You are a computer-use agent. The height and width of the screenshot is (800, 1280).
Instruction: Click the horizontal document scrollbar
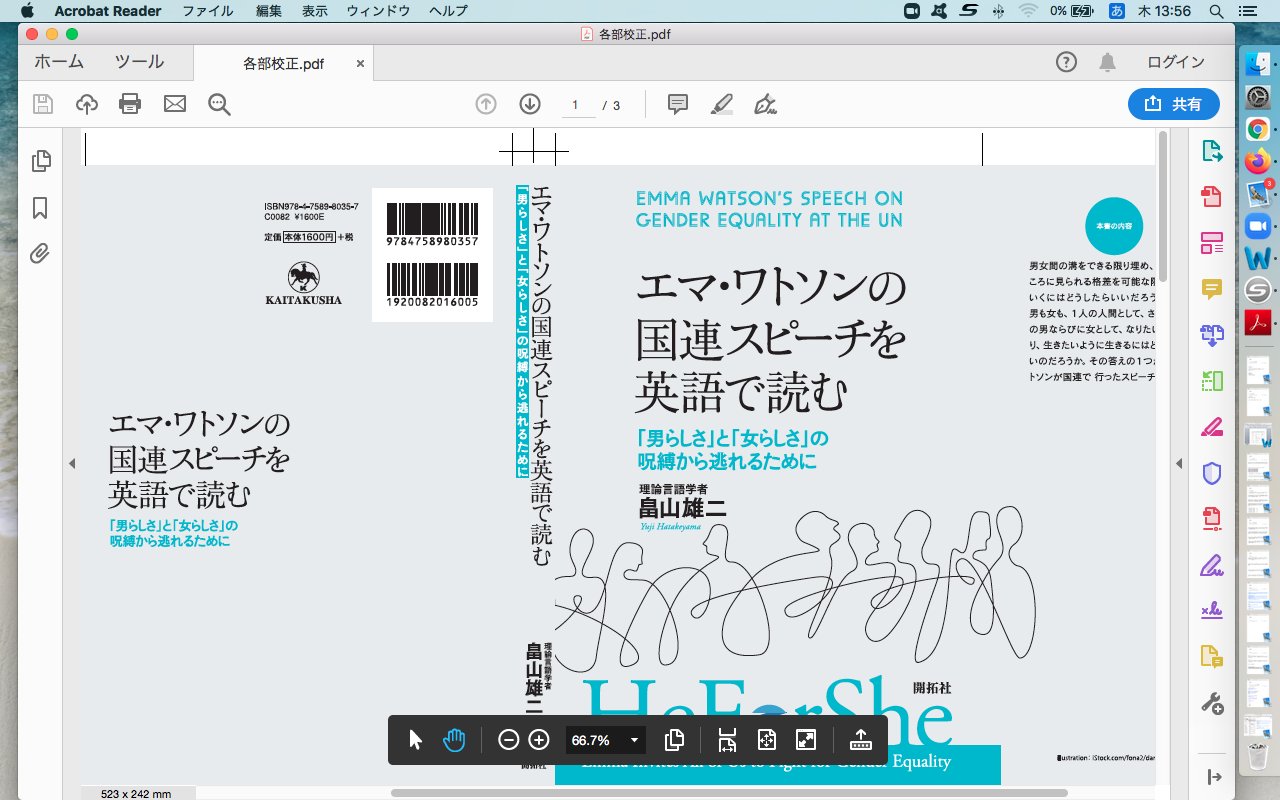[729, 793]
